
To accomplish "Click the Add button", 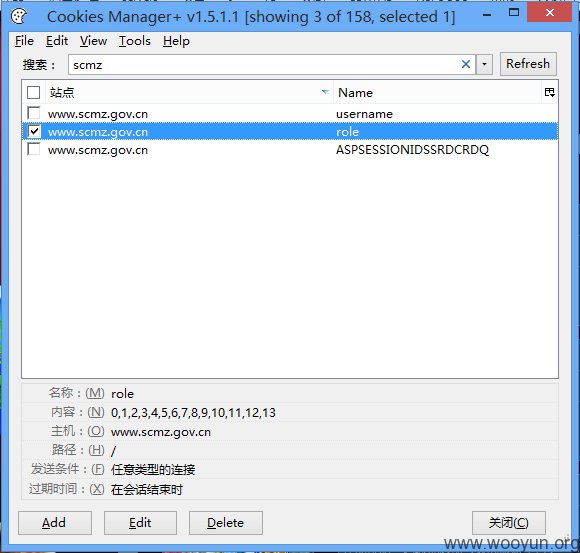I will 54,523.
